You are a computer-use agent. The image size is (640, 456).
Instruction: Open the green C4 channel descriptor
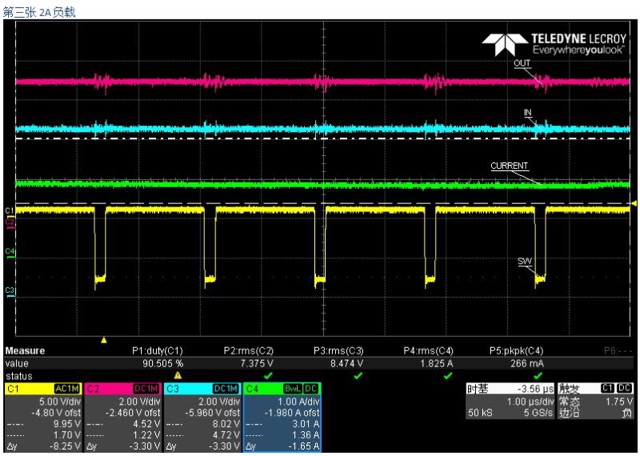coord(282,417)
